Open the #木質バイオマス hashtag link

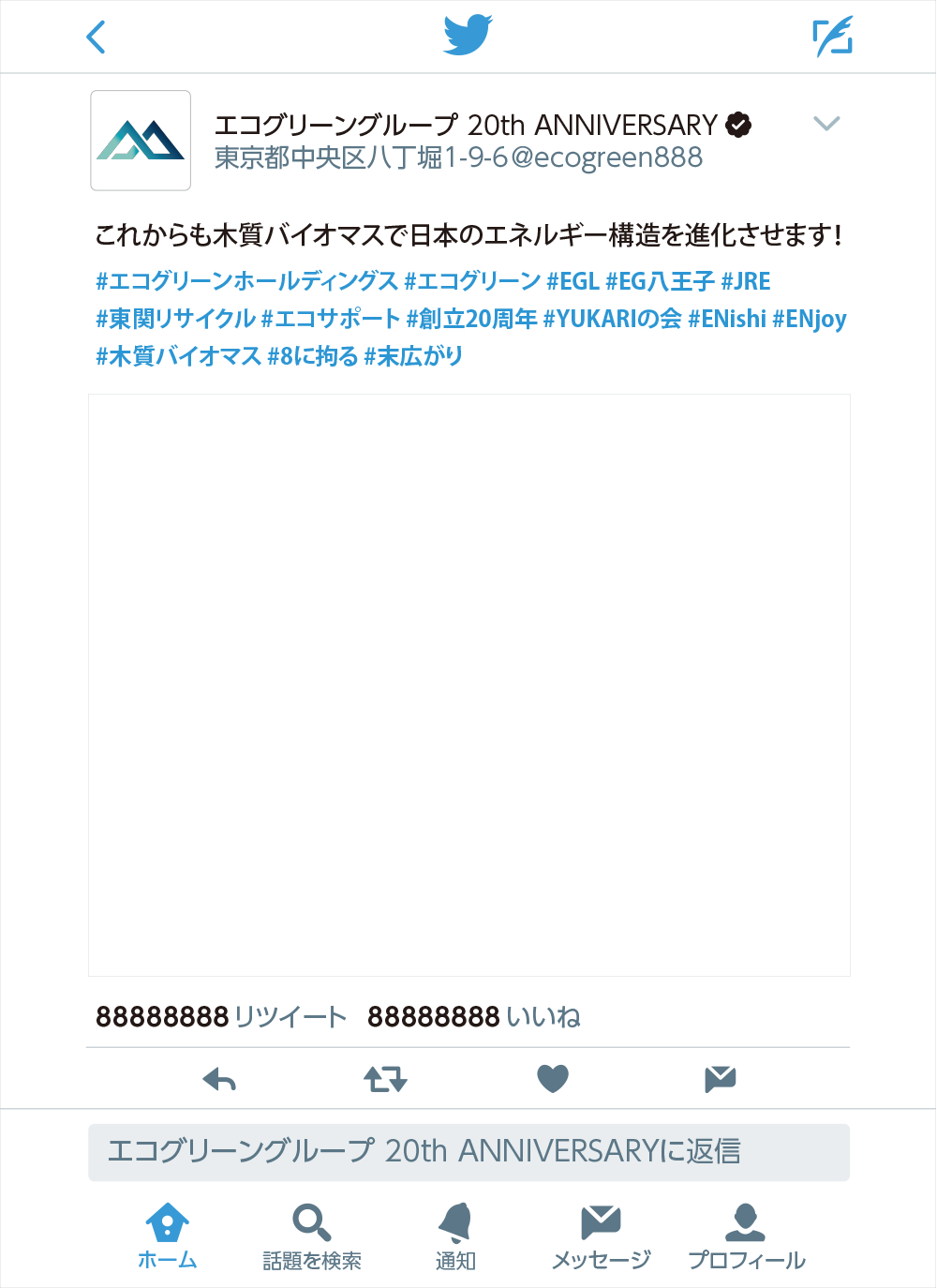pos(178,356)
